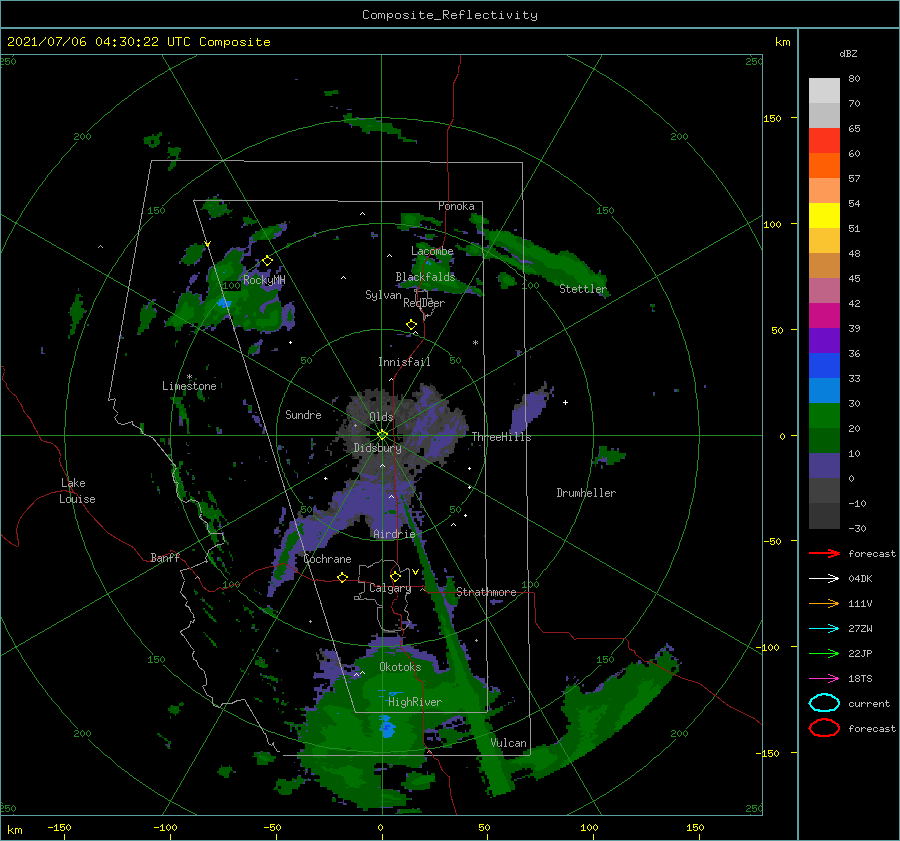Click the Innisfail label
The width and height of the screenshot is (900, 841).
pyautogui.click(x=404, y=362)
